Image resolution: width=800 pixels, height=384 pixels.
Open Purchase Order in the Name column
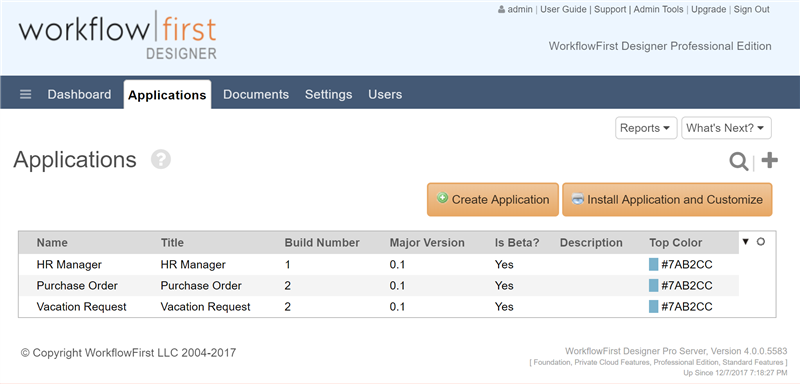(x=77, y=286)
